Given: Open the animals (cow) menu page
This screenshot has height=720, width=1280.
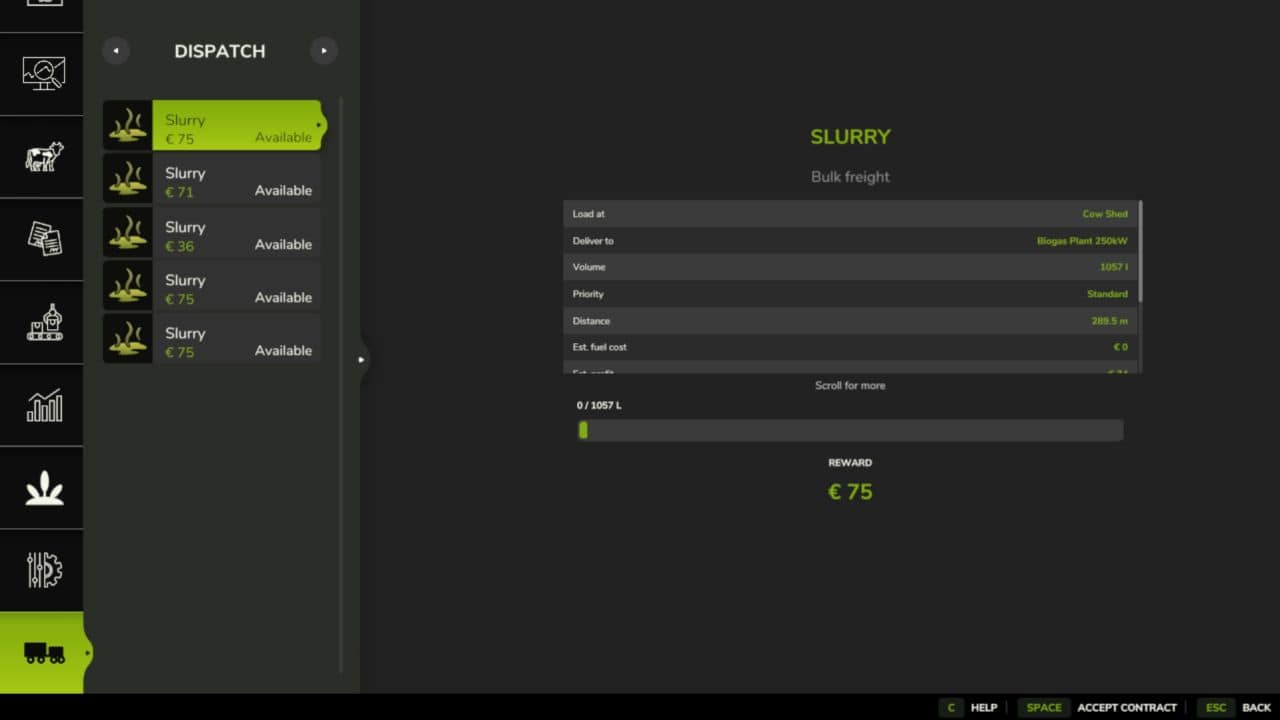Looking at the screenshot, I should click(x=42, y=157).
